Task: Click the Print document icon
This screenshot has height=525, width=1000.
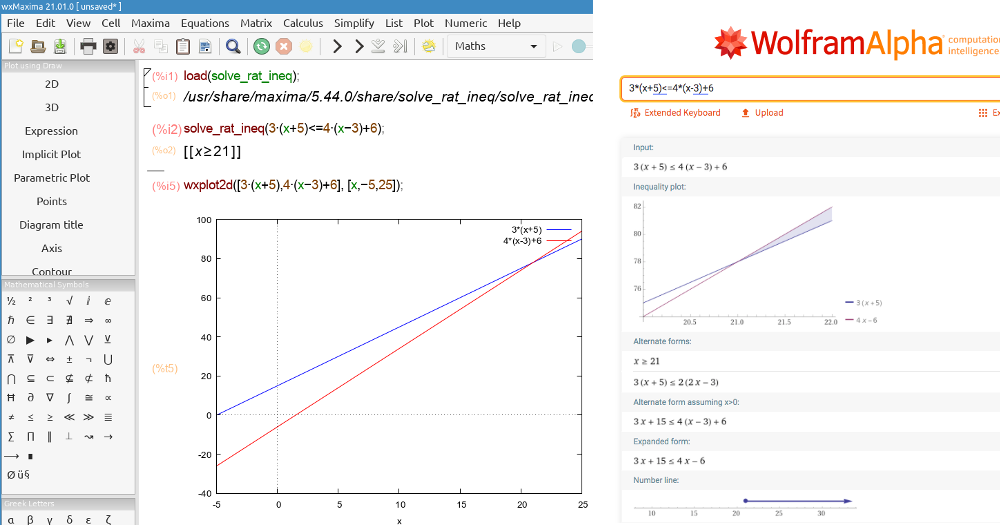Action: tap(88, 46)
